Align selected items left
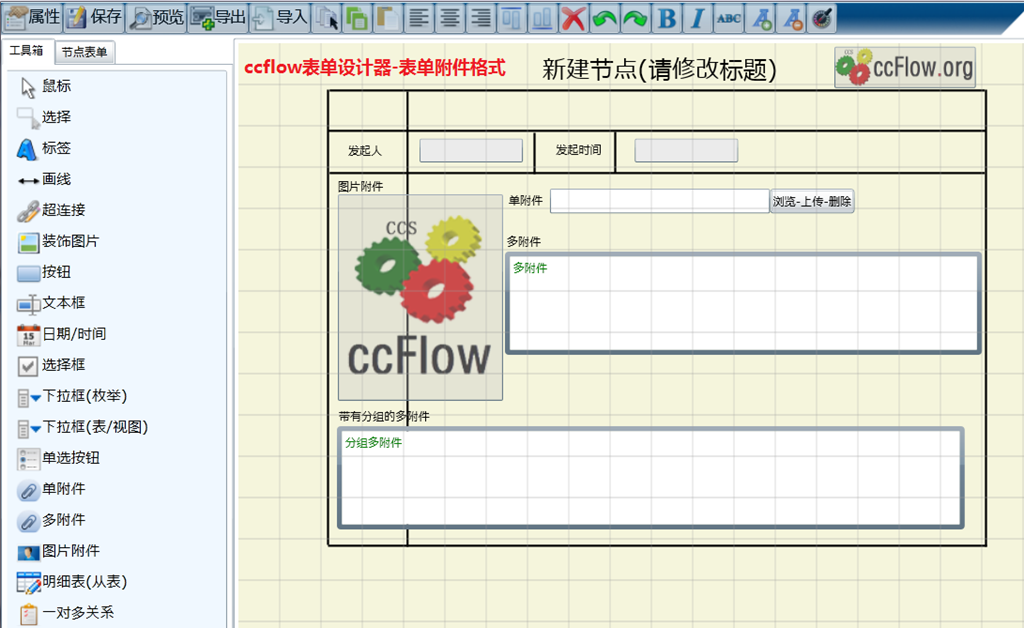1024x628 pixels. (419, 18)
